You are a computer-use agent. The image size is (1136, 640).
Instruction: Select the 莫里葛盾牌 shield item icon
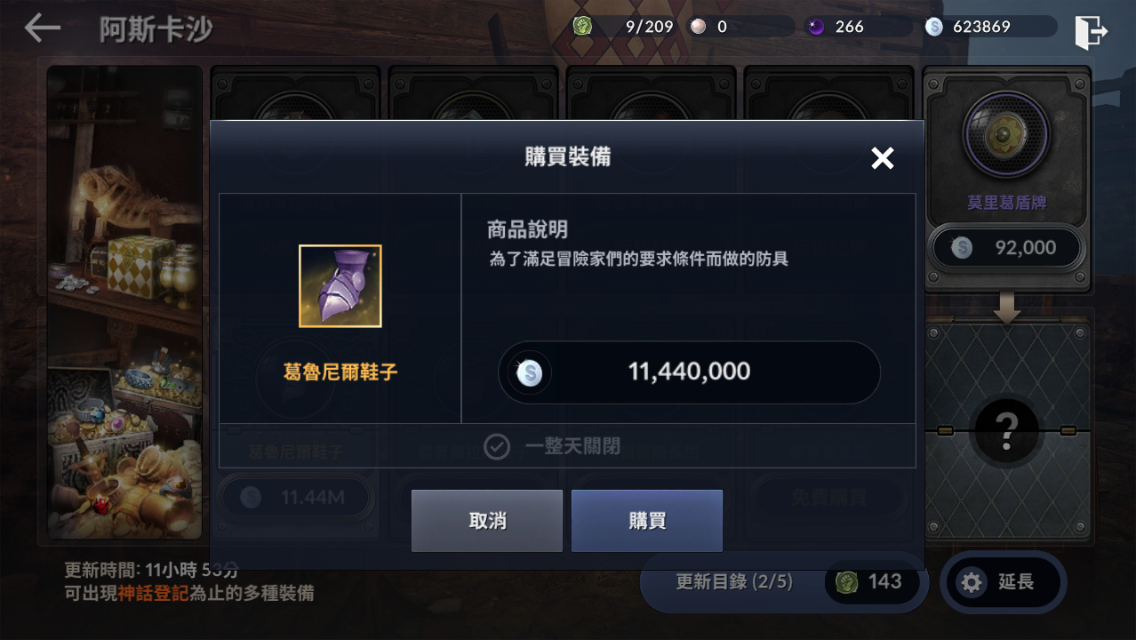(x=1006, y=134)
